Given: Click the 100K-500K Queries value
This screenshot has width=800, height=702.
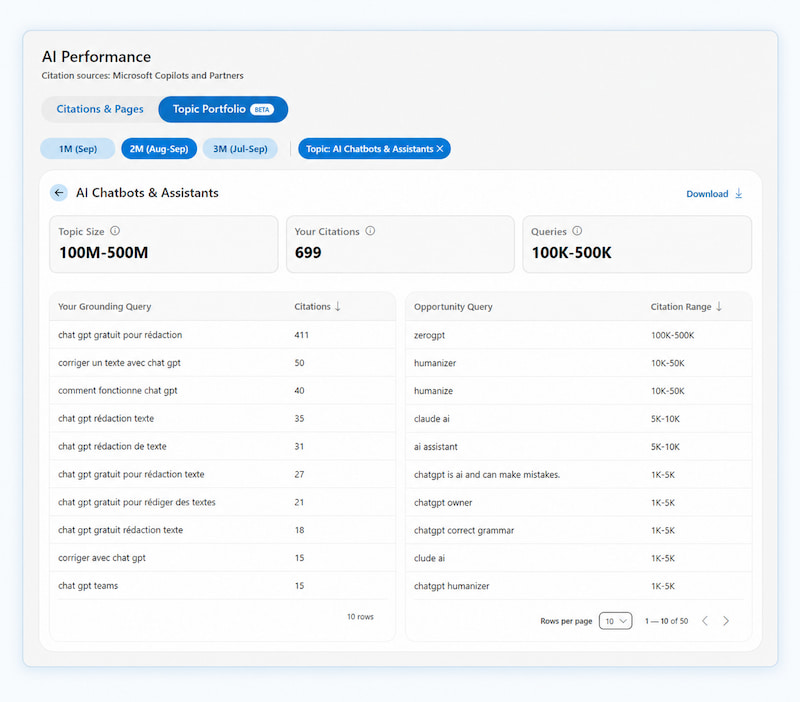Looking at the screenshot, I should pyautogui.click(x=571, y=253).
